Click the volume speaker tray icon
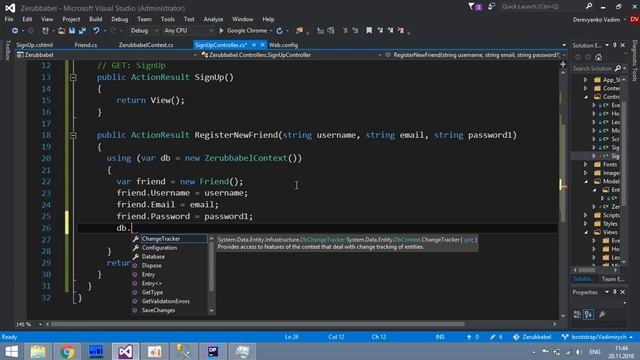Viewport: 640px width, 360px height. (x=579, y=352)
